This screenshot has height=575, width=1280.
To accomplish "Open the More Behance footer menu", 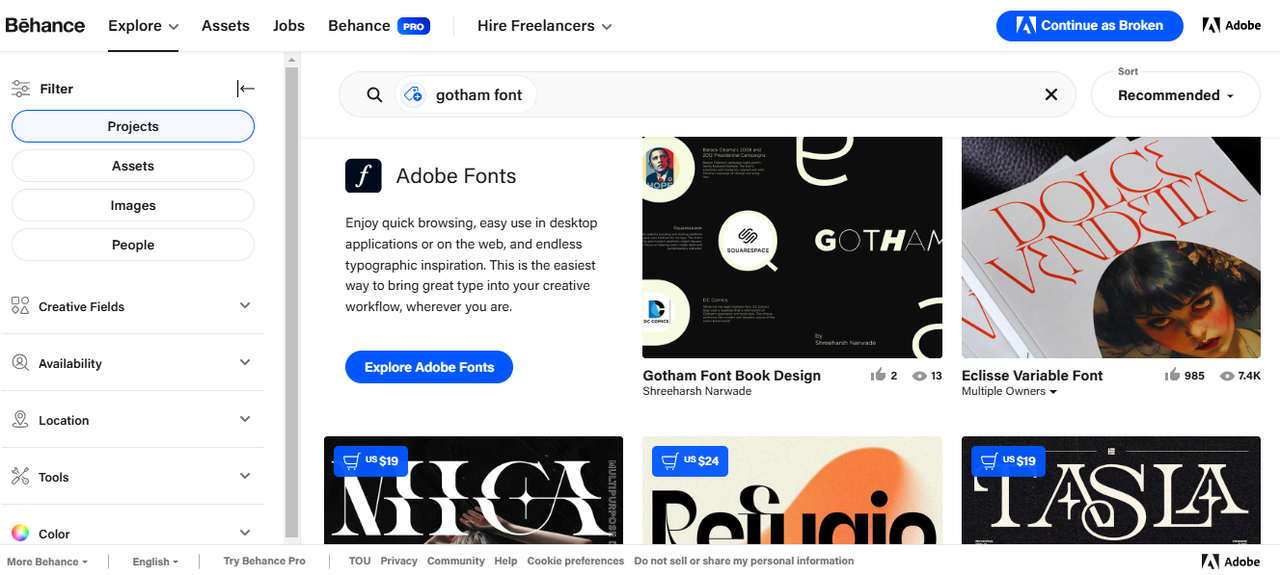I will [47, 561].
